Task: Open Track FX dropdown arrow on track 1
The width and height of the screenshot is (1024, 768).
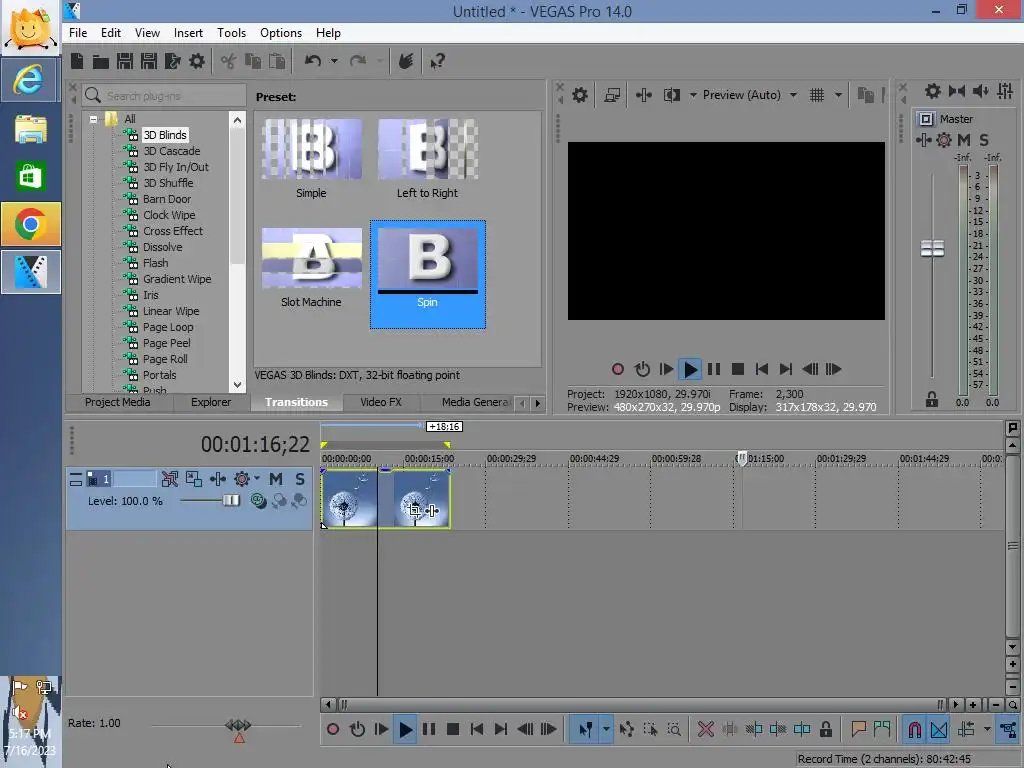Action: (x=257, y=478)
